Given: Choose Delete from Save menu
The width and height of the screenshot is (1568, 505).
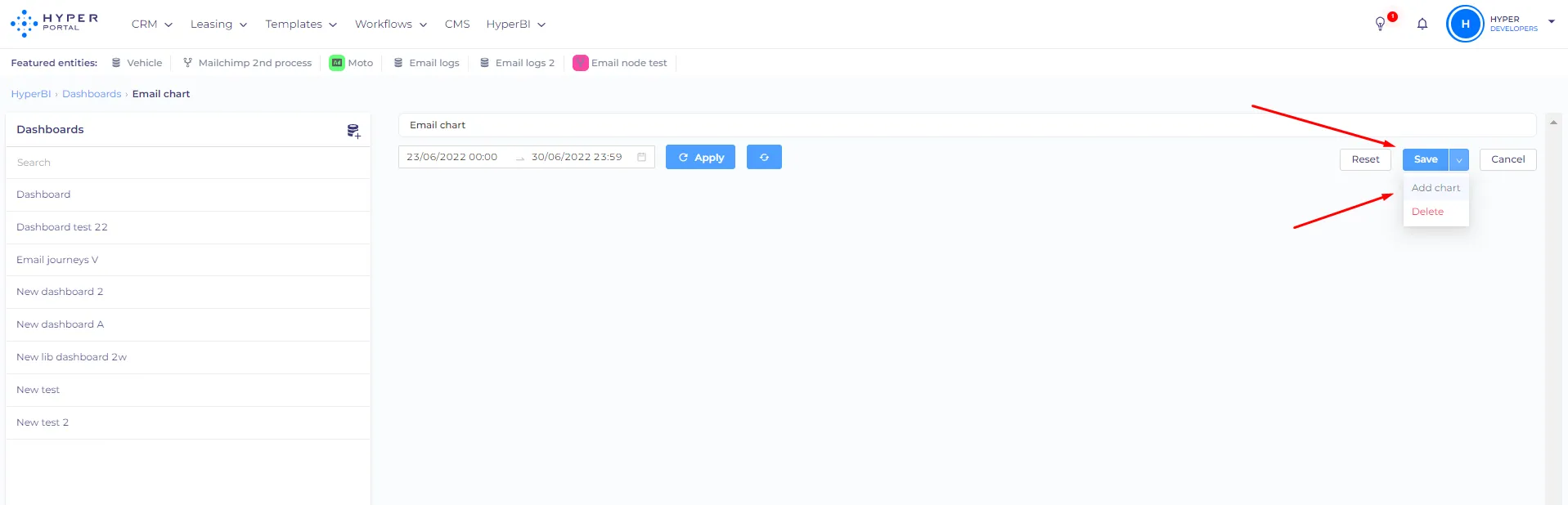Looking at the screenshot, I should click(x=1435, y=212).
